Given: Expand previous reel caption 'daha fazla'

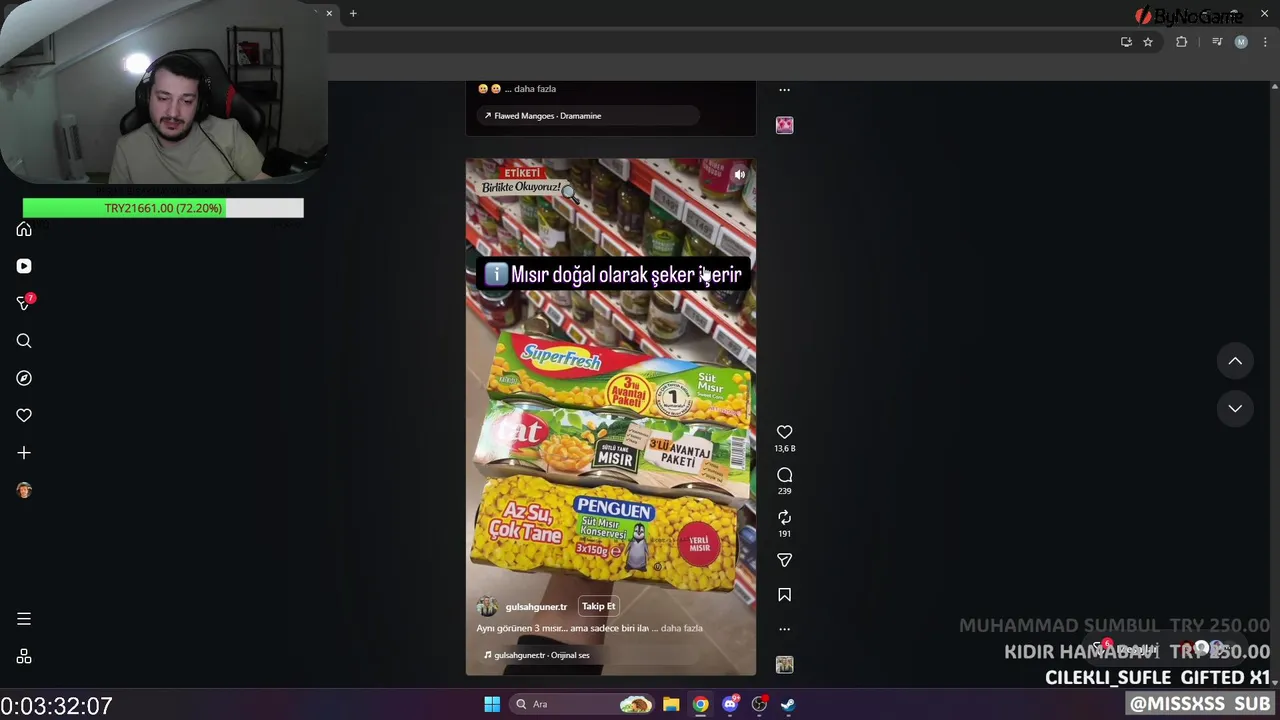Looking at the screenshot, I should (x=535, y=89).
